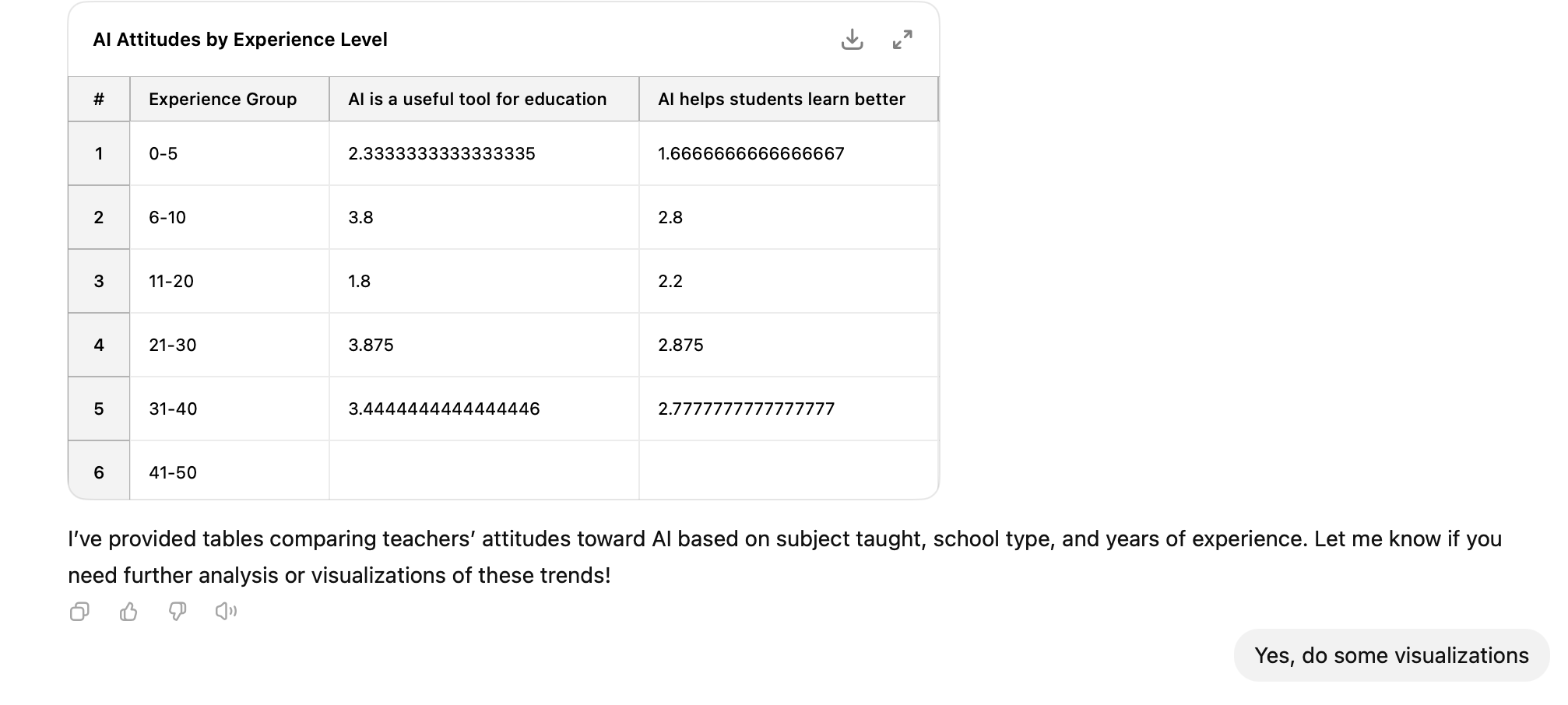1568x705 pixels.
Task: Click the 21-30 experience group cell
Action: [230, 345]
